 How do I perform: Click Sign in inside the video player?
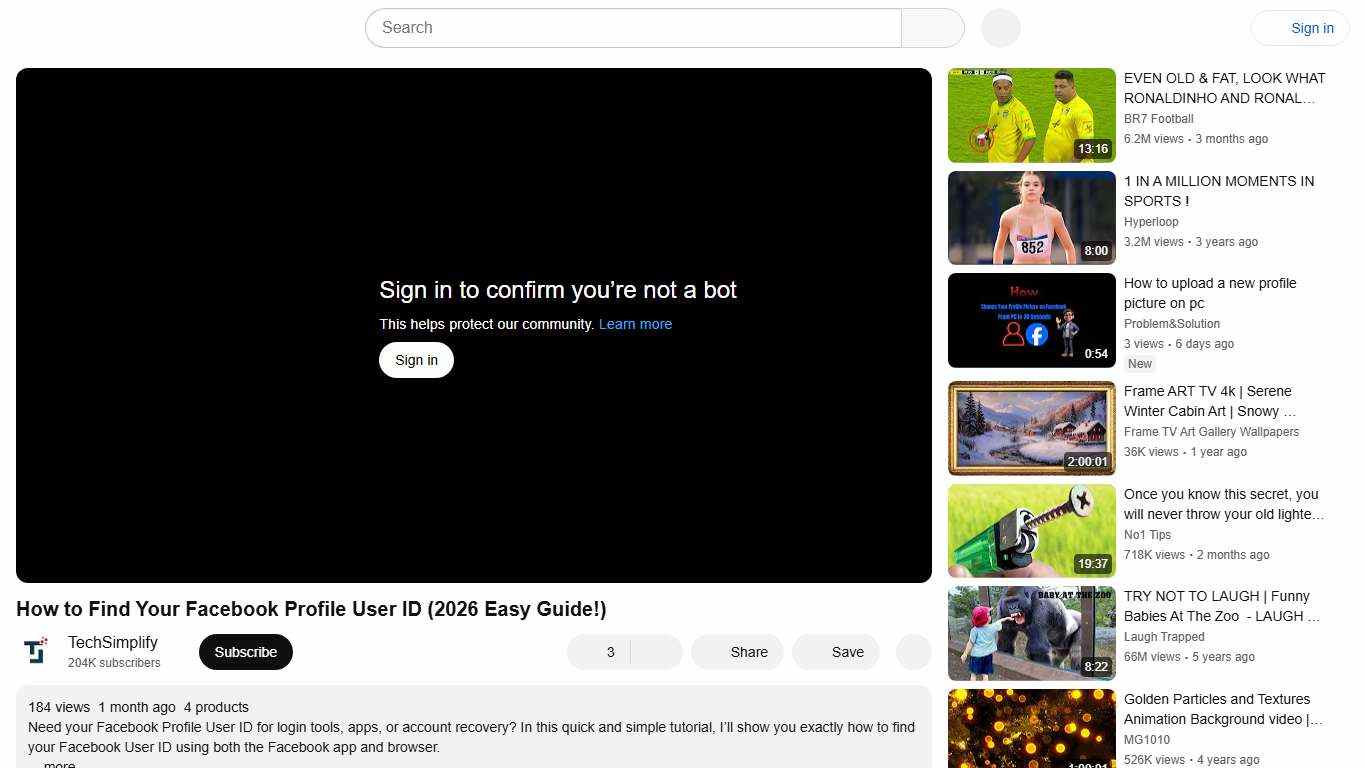click(x=416, y=359)
